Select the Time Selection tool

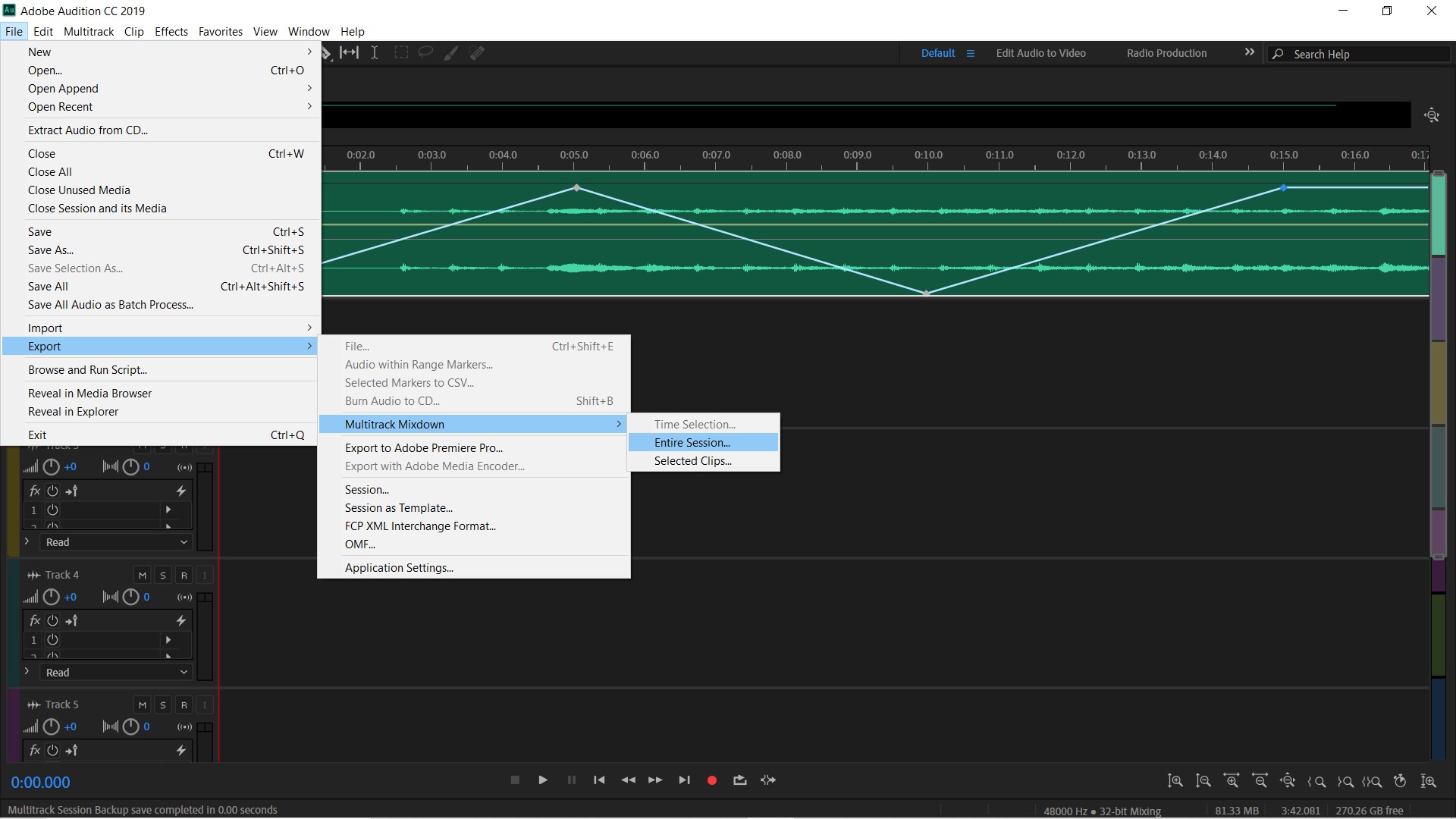coord(374,52)
